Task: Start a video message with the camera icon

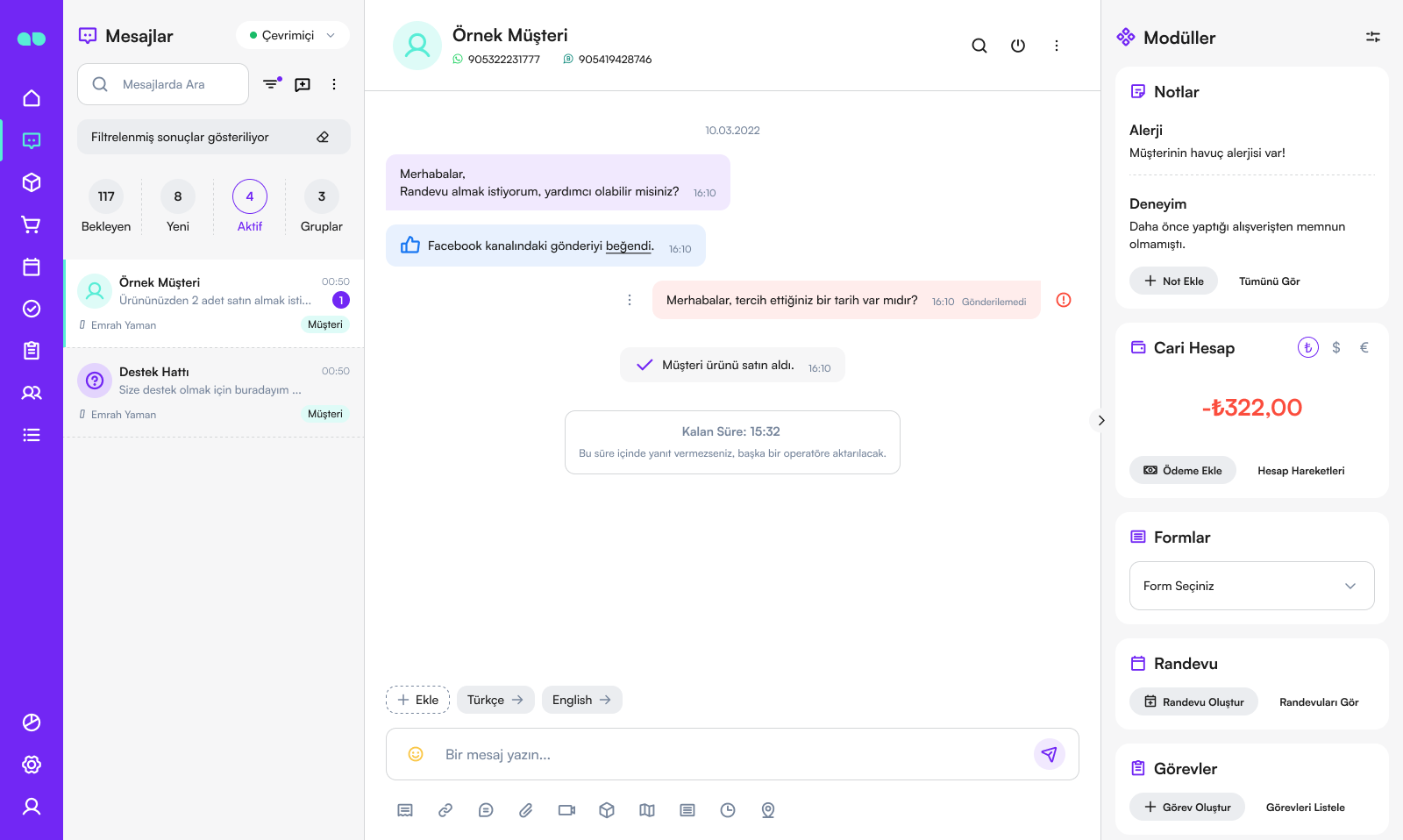Action: click(566, 810)
